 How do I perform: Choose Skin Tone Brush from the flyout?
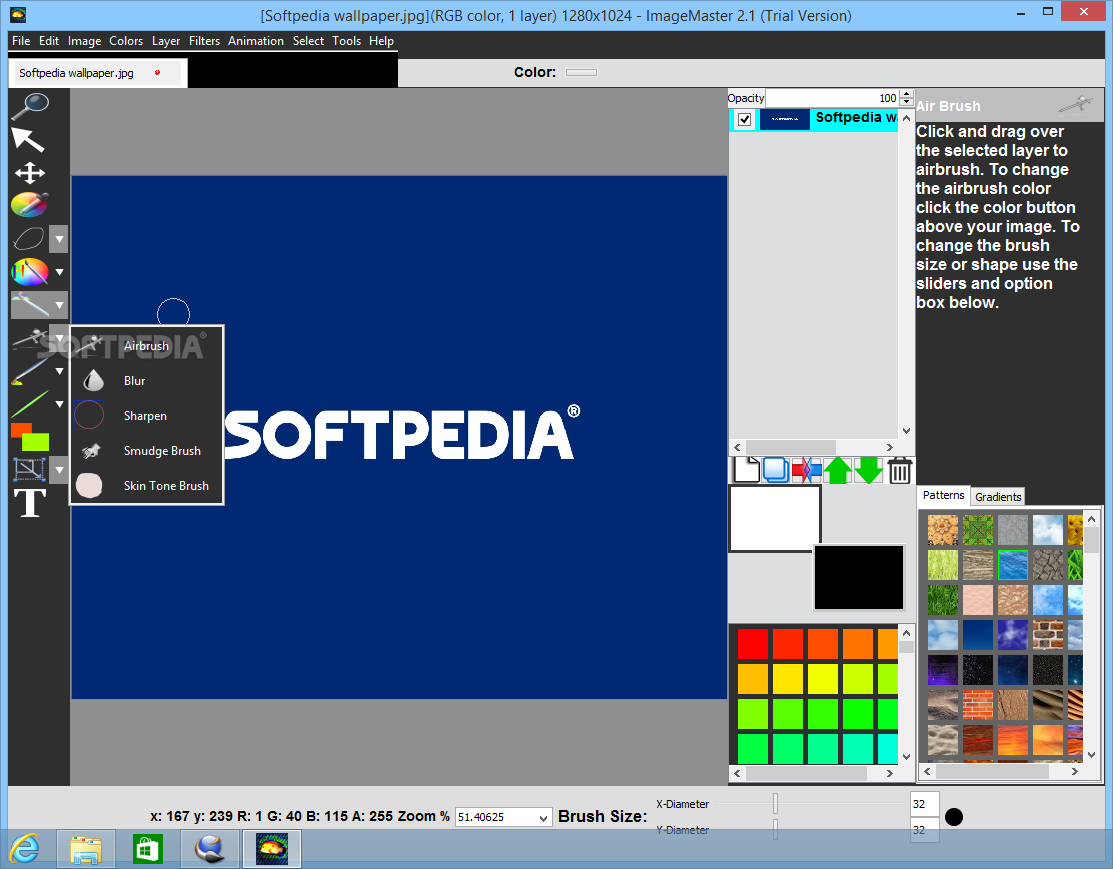pos(146,486)
